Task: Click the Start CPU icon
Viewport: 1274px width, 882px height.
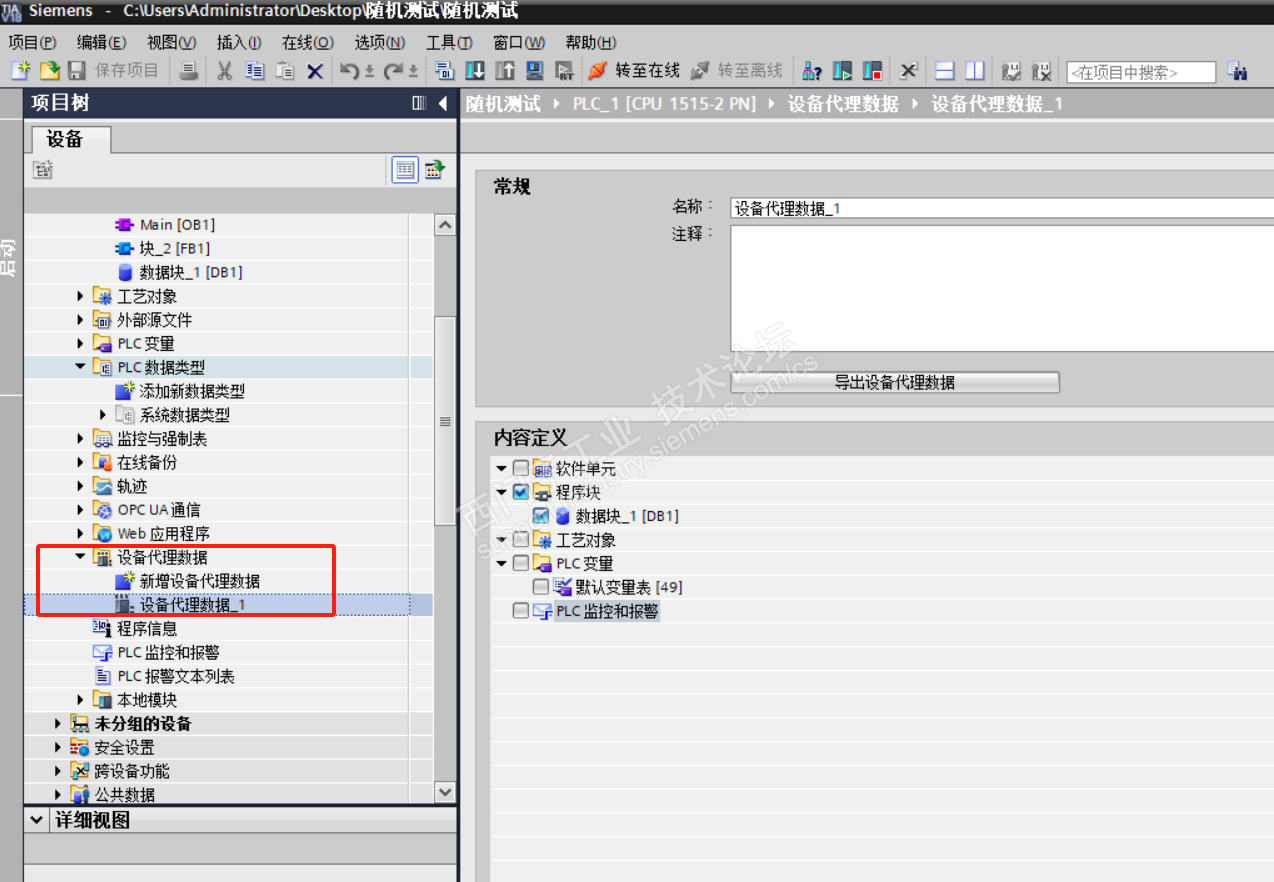Action: 842,71
